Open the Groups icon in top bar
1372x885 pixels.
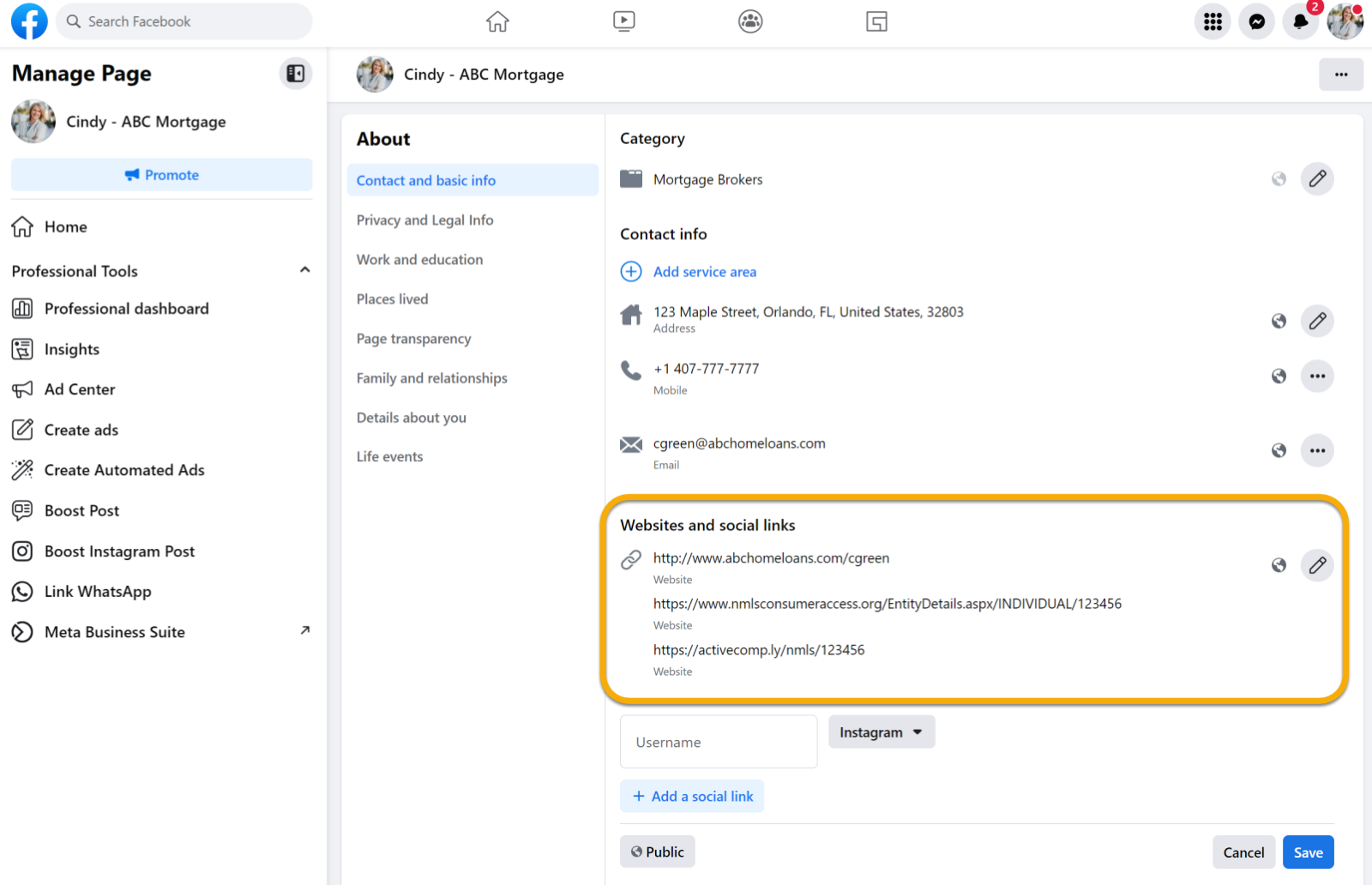(x=750, y=21)
